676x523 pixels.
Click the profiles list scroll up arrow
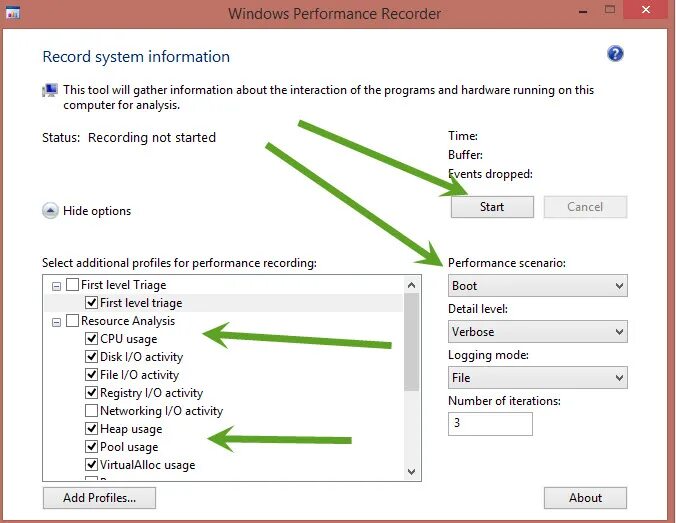tap(411, 285)
